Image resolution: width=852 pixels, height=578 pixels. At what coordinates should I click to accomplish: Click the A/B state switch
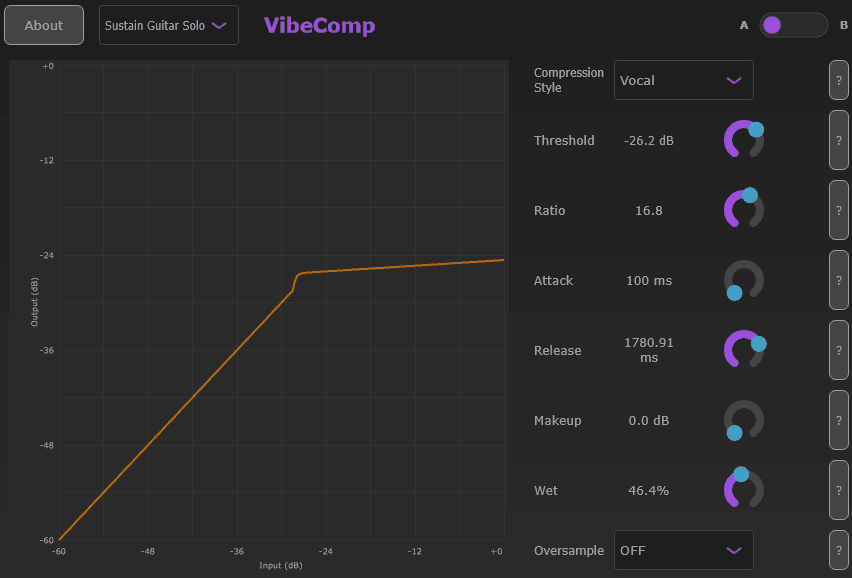coord(793,24)
